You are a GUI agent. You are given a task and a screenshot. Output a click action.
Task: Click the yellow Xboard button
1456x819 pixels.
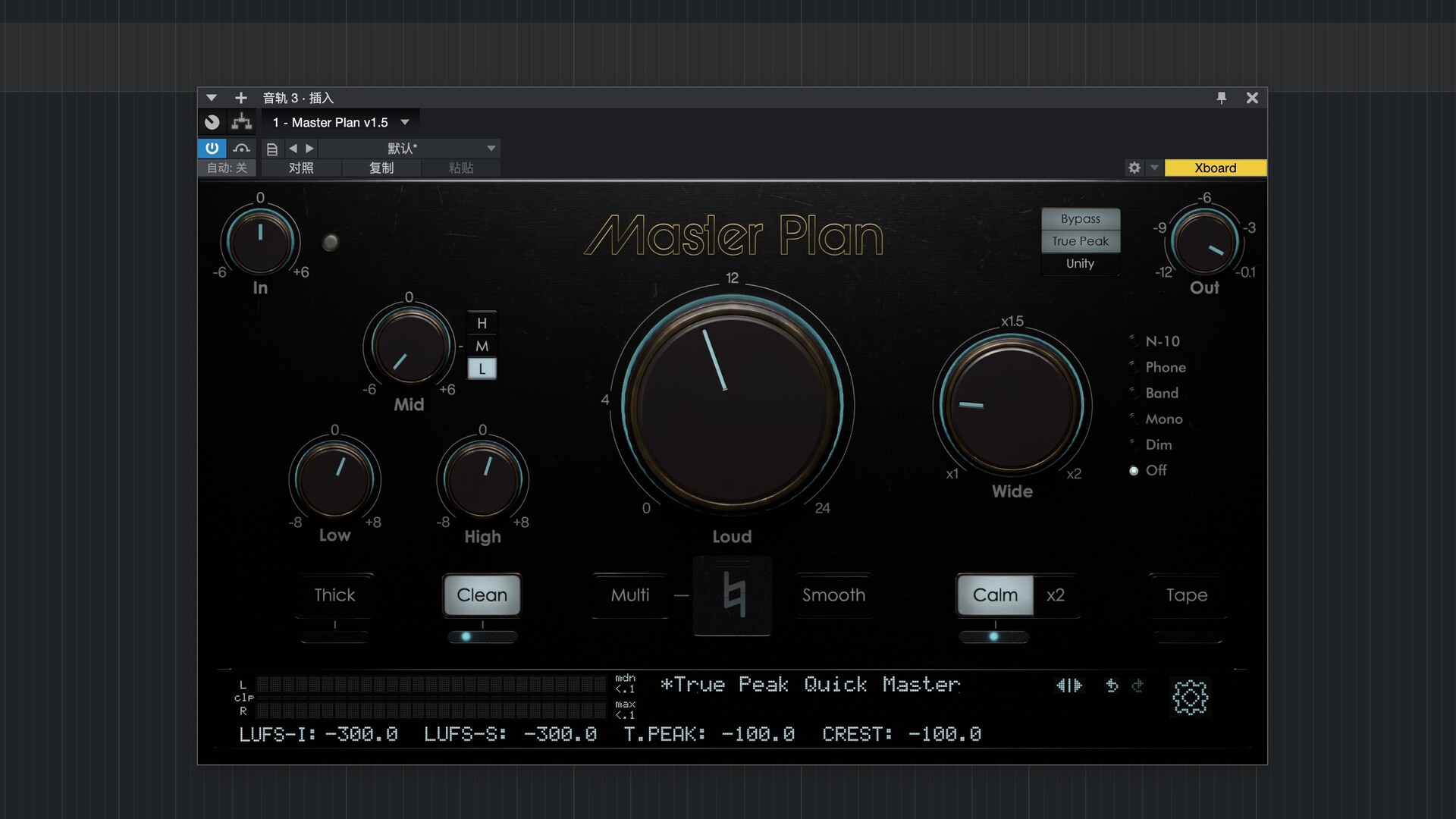(1216, 168)
